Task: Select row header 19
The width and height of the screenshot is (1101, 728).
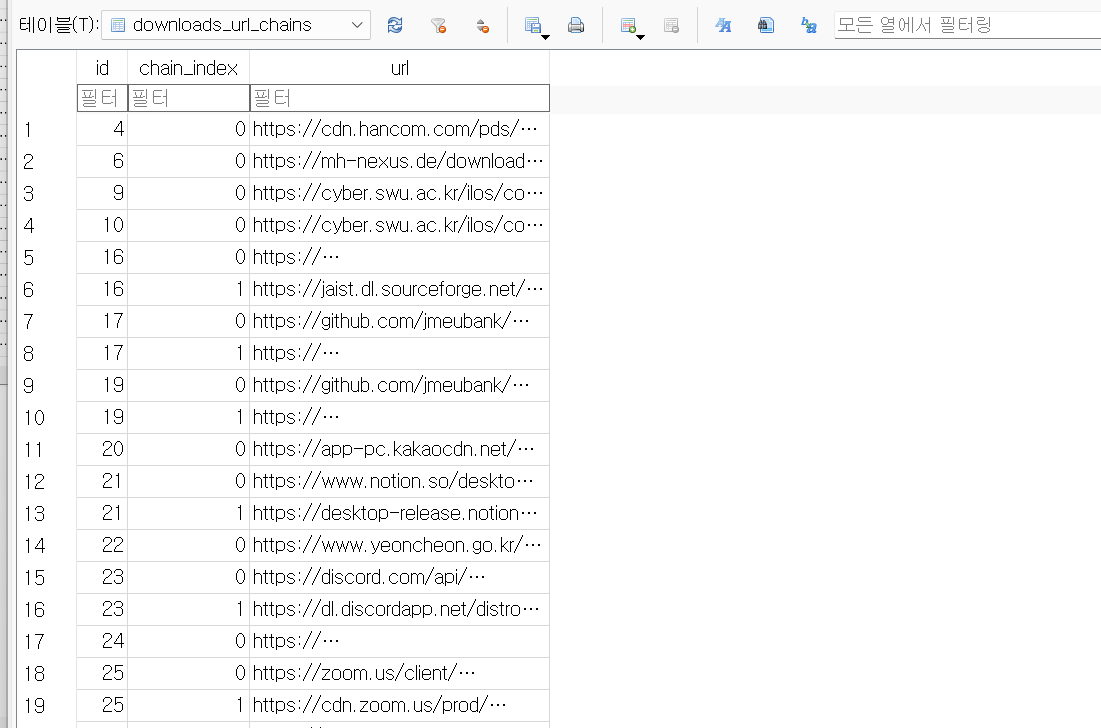Action: [x=47, y=705]
